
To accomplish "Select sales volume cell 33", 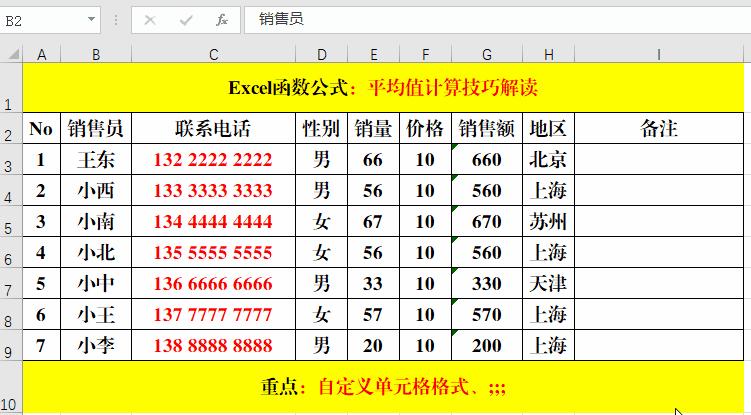I will 374,283.
